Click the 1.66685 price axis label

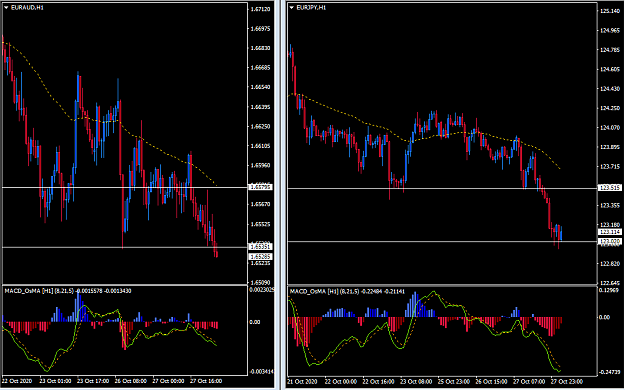tap(261, 68)
